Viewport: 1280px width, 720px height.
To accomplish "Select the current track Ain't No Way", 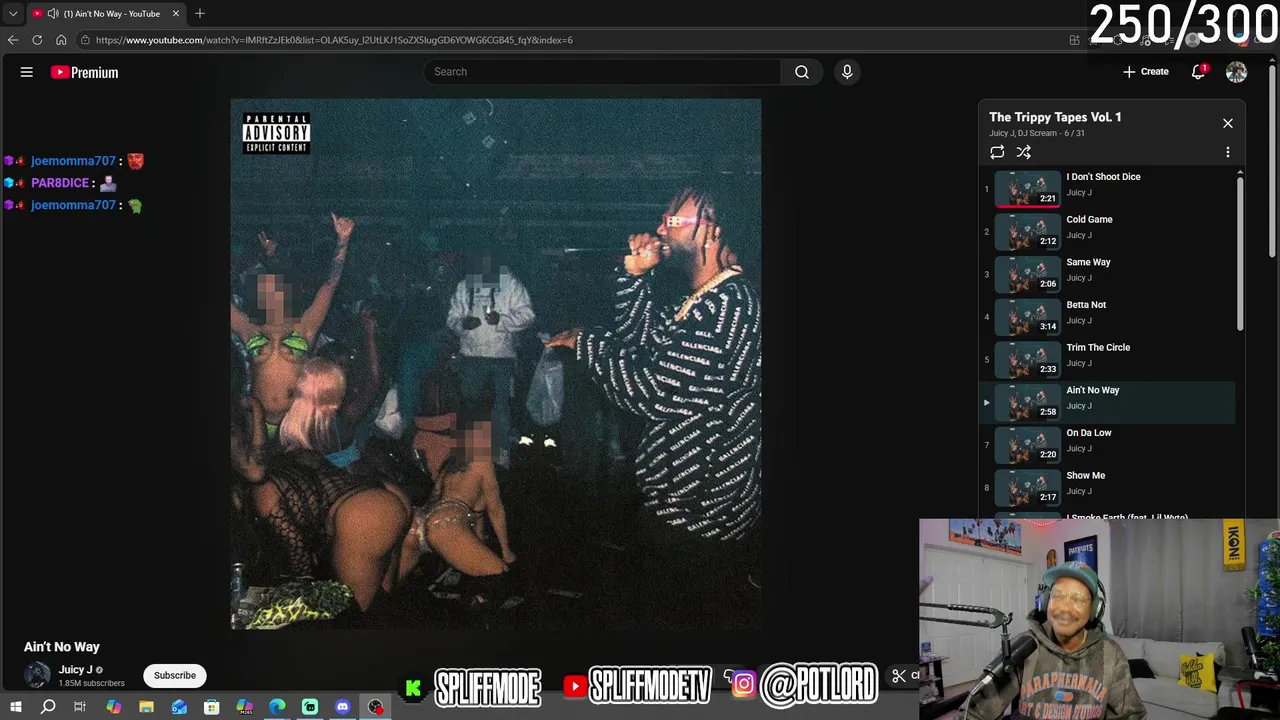I will pos(1108,402).
